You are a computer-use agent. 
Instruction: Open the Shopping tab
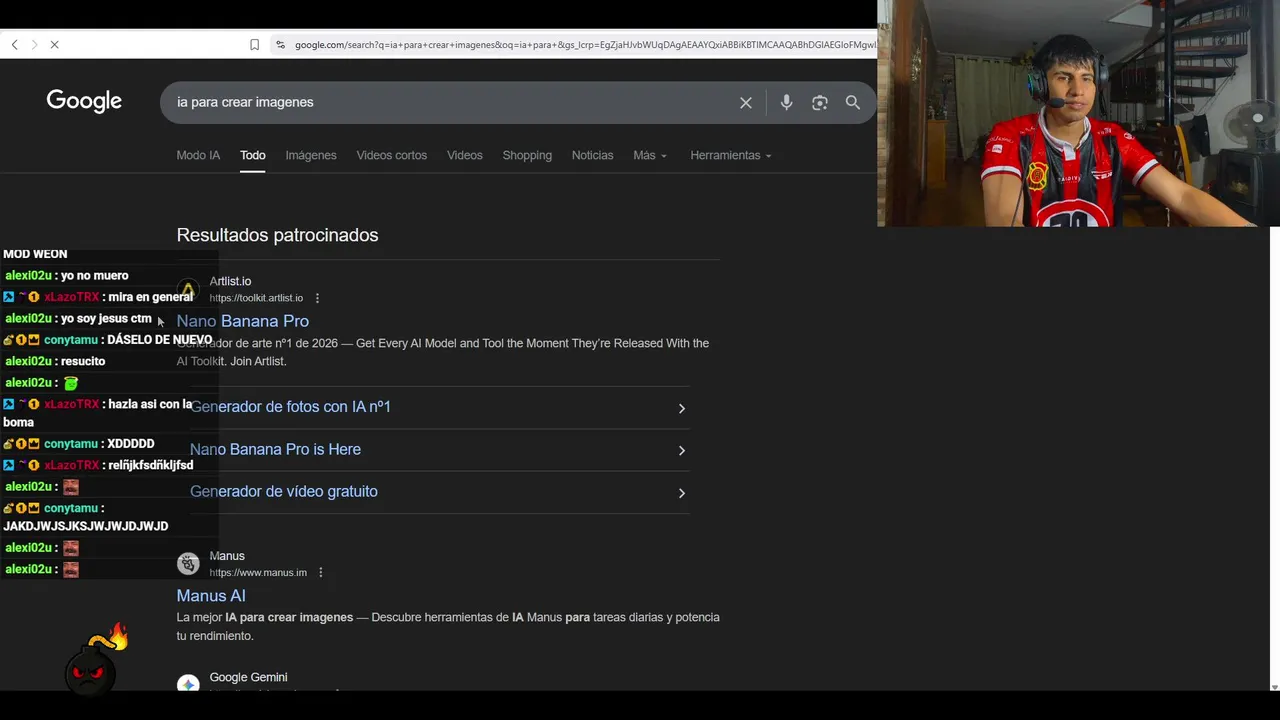pos(527,155)
